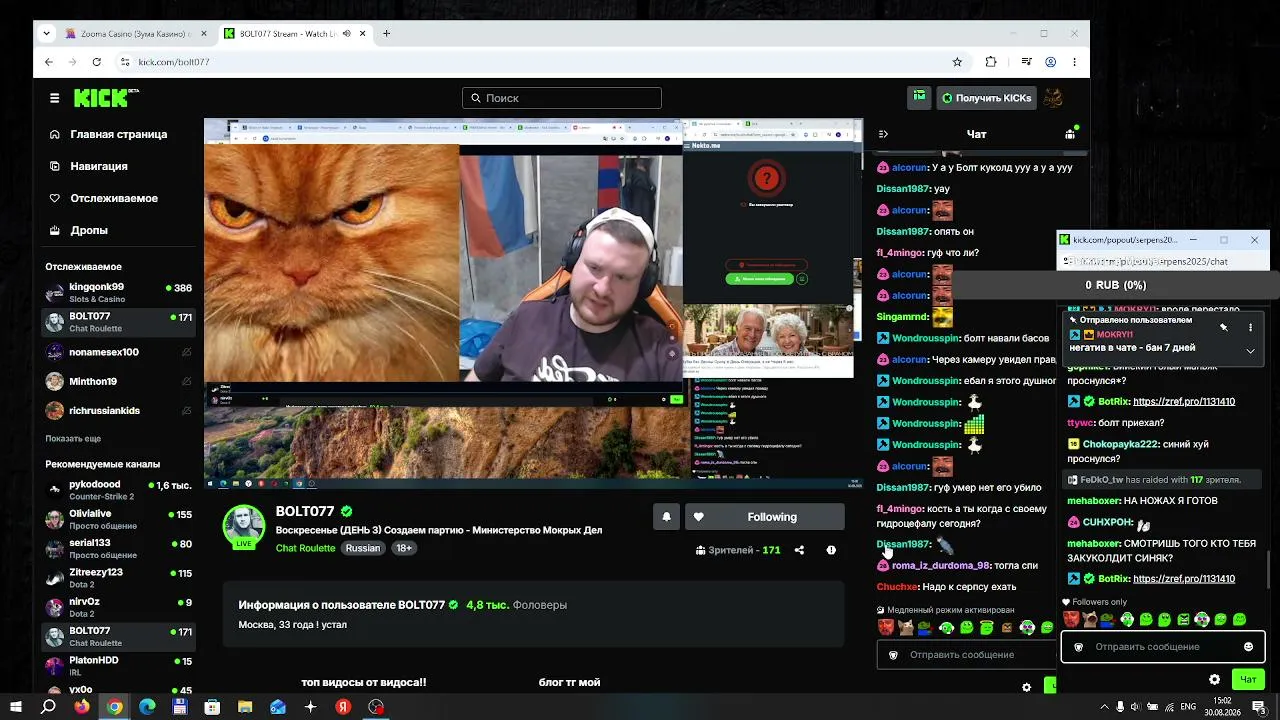Click the Russian language tag
The image size is (1280, 720).
point(363,548)
